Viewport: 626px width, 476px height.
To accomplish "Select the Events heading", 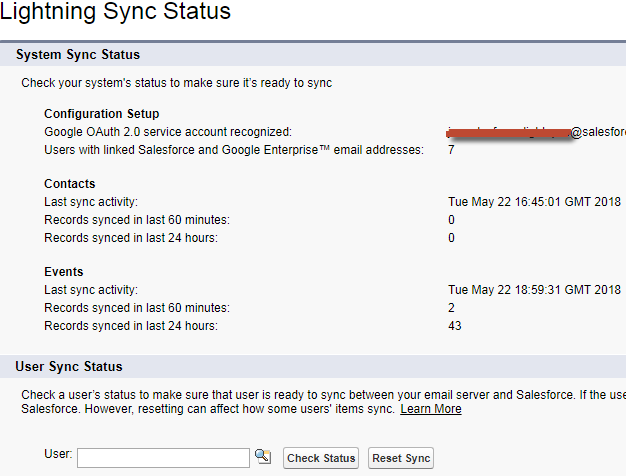I will coord(63,272).
